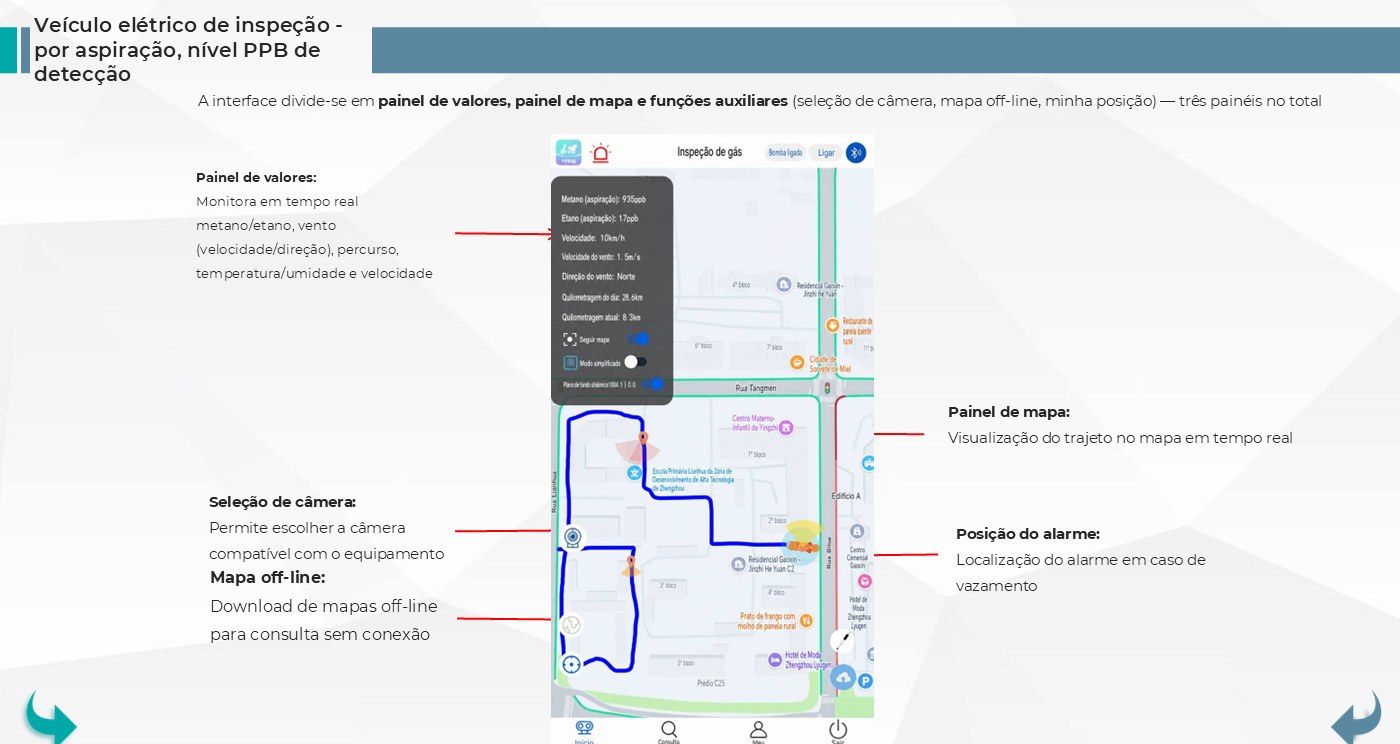Toggle the Plano de fundo dinâmico switch
Image resolution: width=1400 pixels, height=744 pixels.
click(653, 384)
